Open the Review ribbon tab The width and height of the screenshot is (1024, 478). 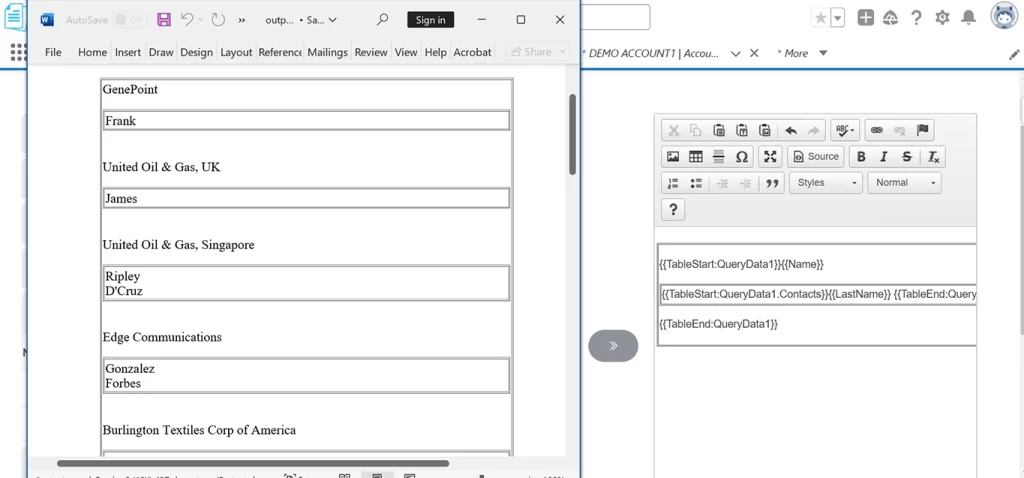point(371,52)
